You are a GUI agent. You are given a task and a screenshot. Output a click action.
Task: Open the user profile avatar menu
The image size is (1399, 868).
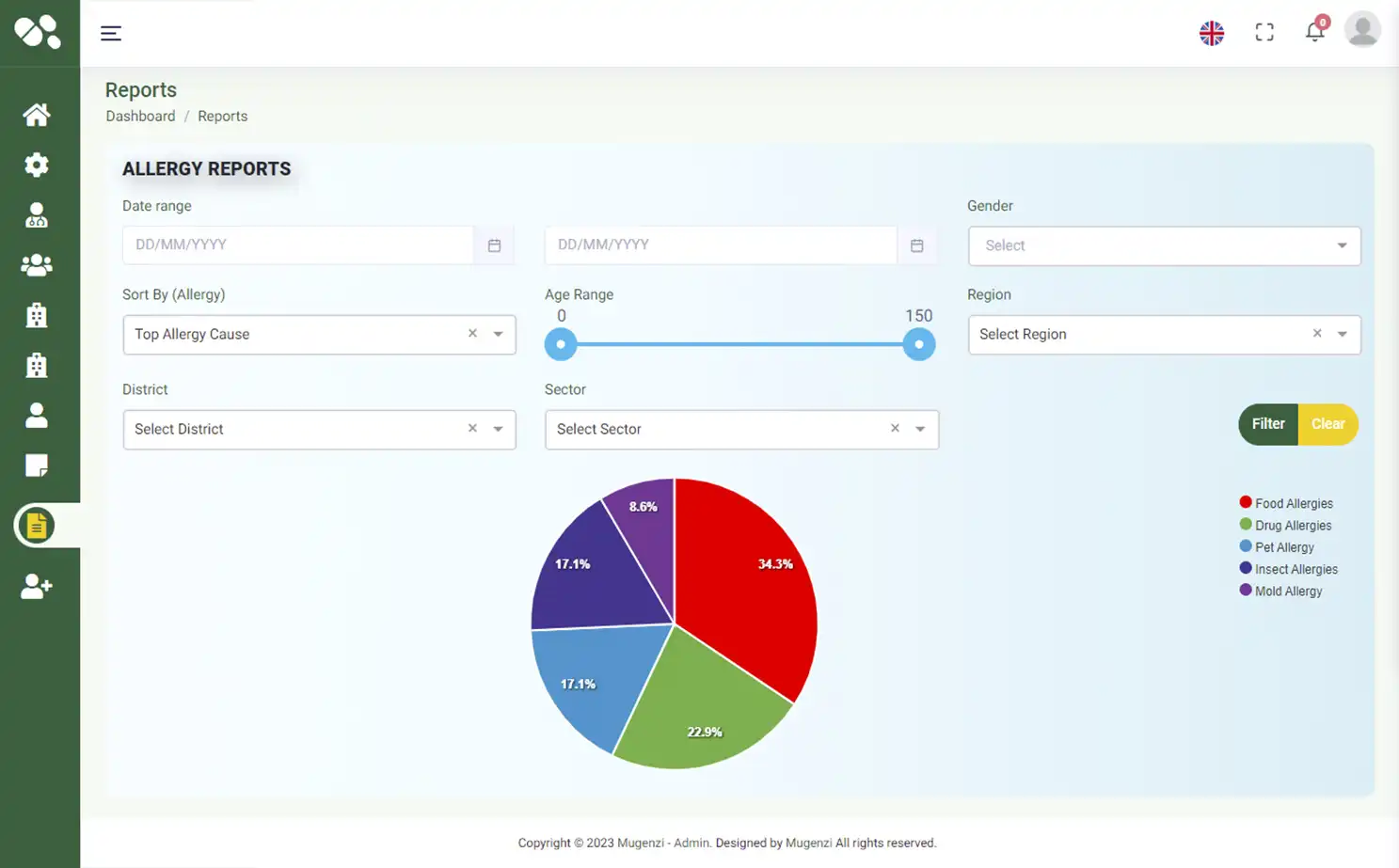(x=1362, y=30)
